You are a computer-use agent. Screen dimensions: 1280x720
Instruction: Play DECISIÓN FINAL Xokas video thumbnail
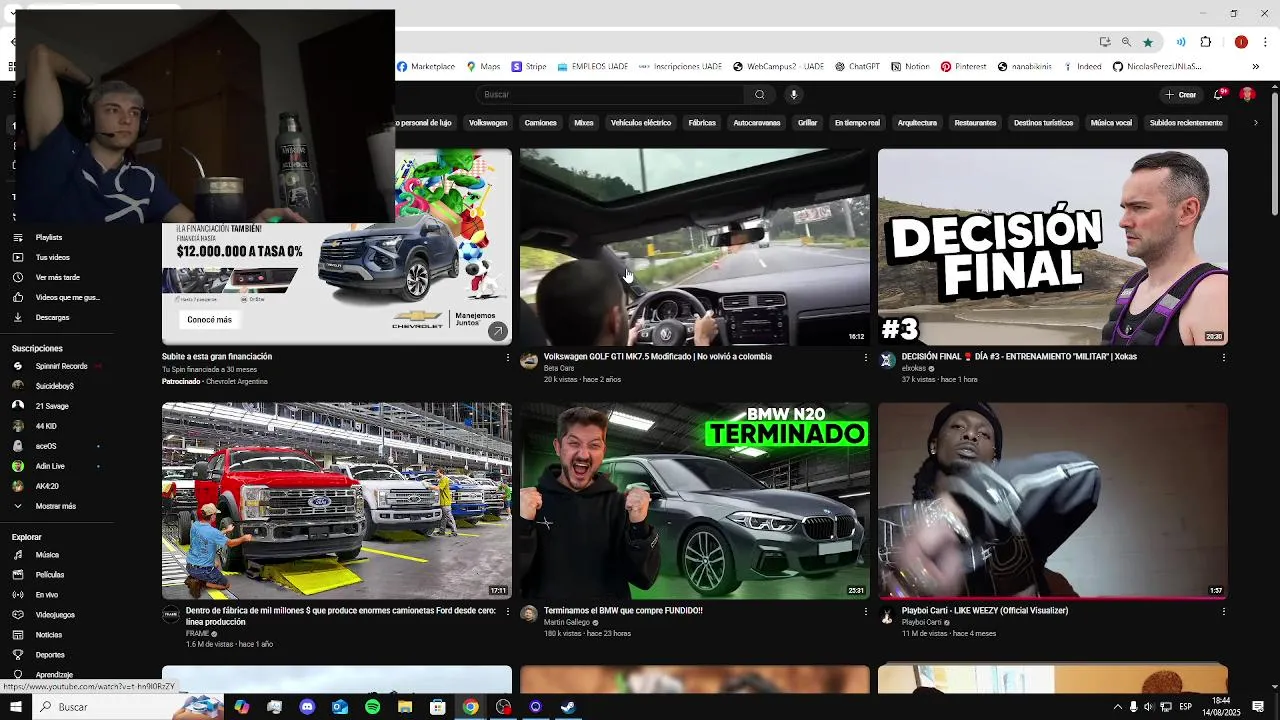pyautogui.click(x=1053, y=247)
